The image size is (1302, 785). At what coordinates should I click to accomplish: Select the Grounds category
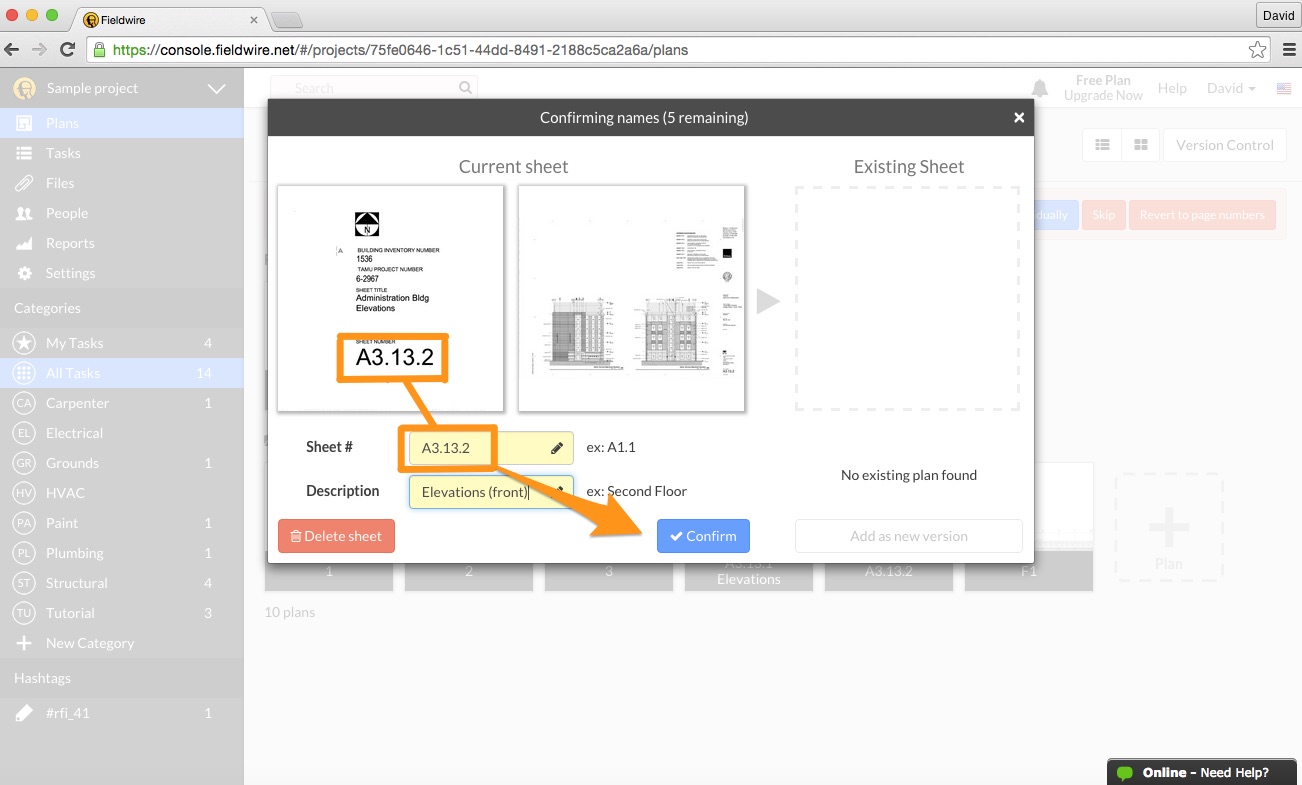(x=121, y=463)
